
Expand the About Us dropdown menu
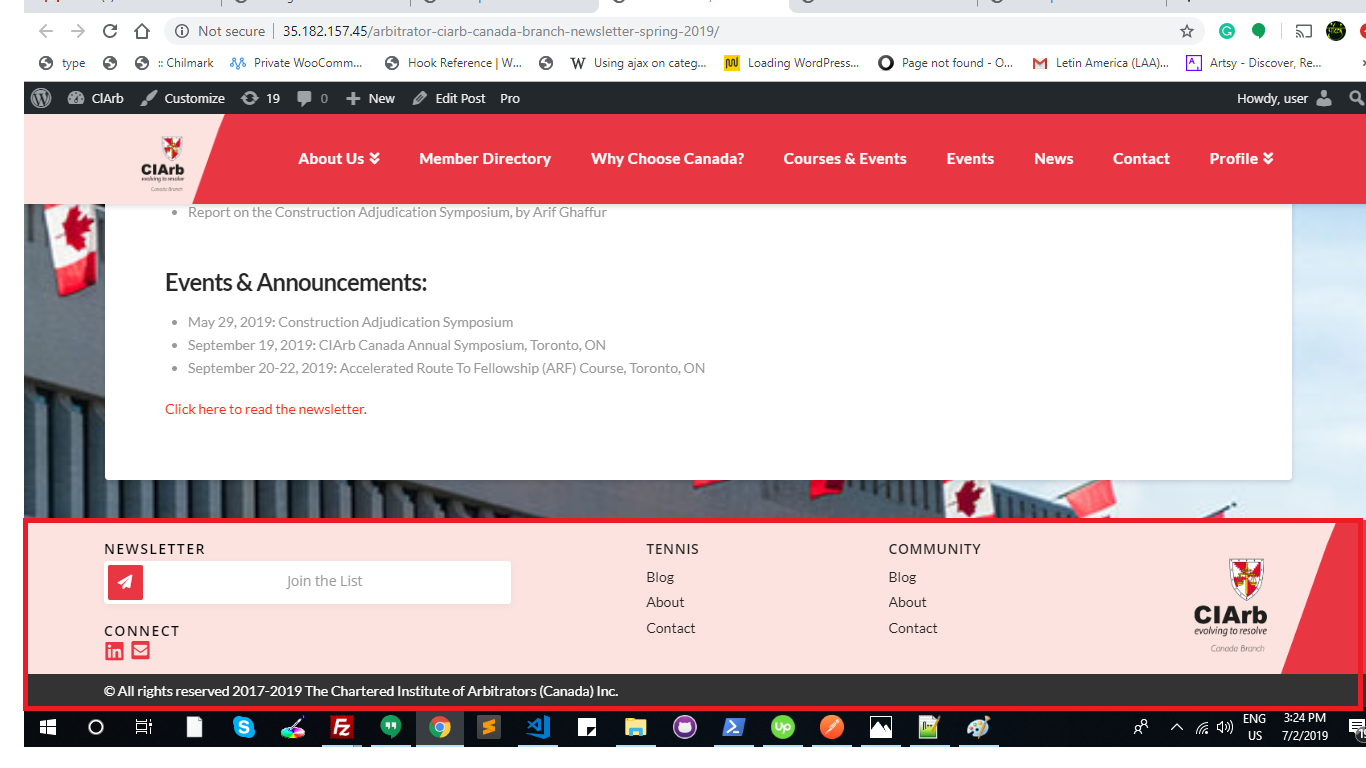click(x=339, y=159)
